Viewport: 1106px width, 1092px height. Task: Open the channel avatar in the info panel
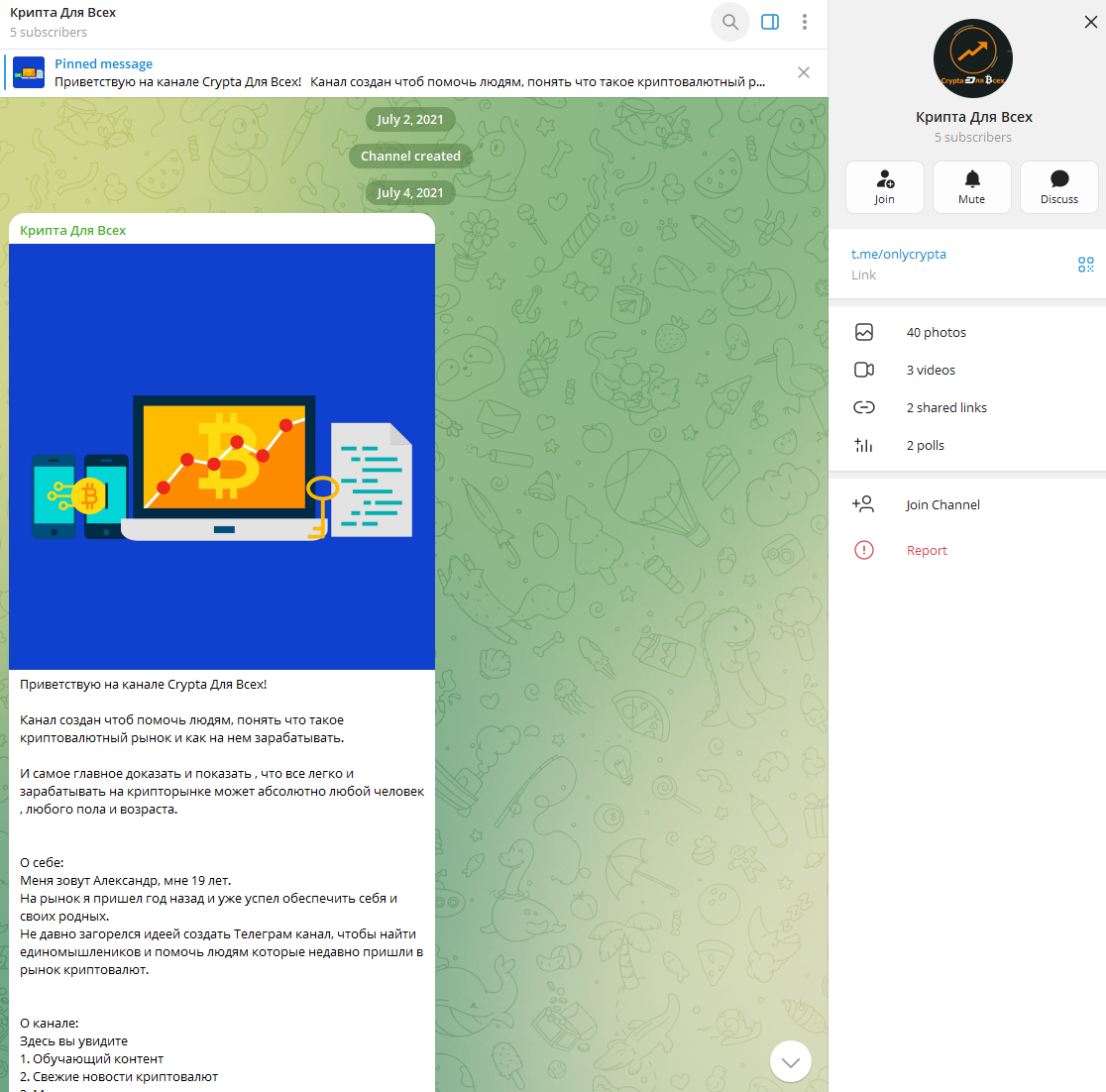[972, 58]
